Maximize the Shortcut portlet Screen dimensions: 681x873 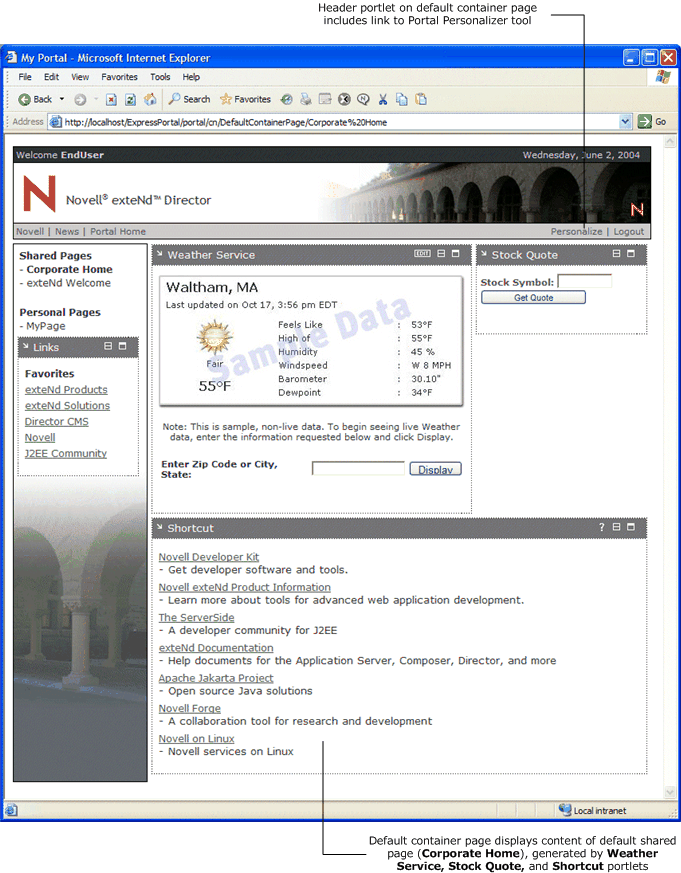point(631,527)
